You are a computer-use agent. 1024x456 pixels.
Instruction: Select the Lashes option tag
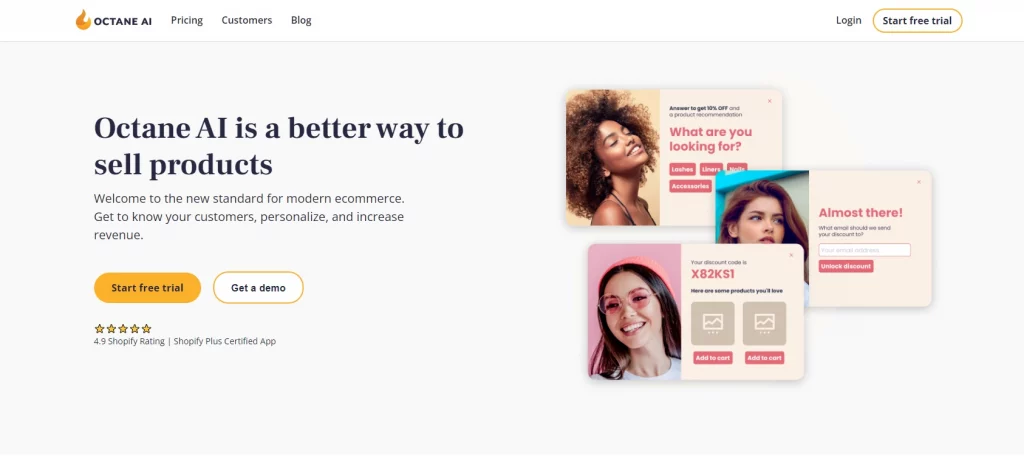(682, 169)
